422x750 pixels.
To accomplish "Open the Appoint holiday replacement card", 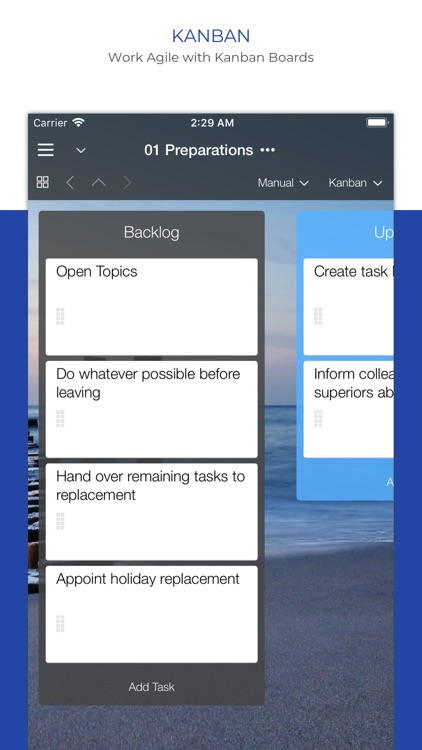I will (x=152, y=614).
